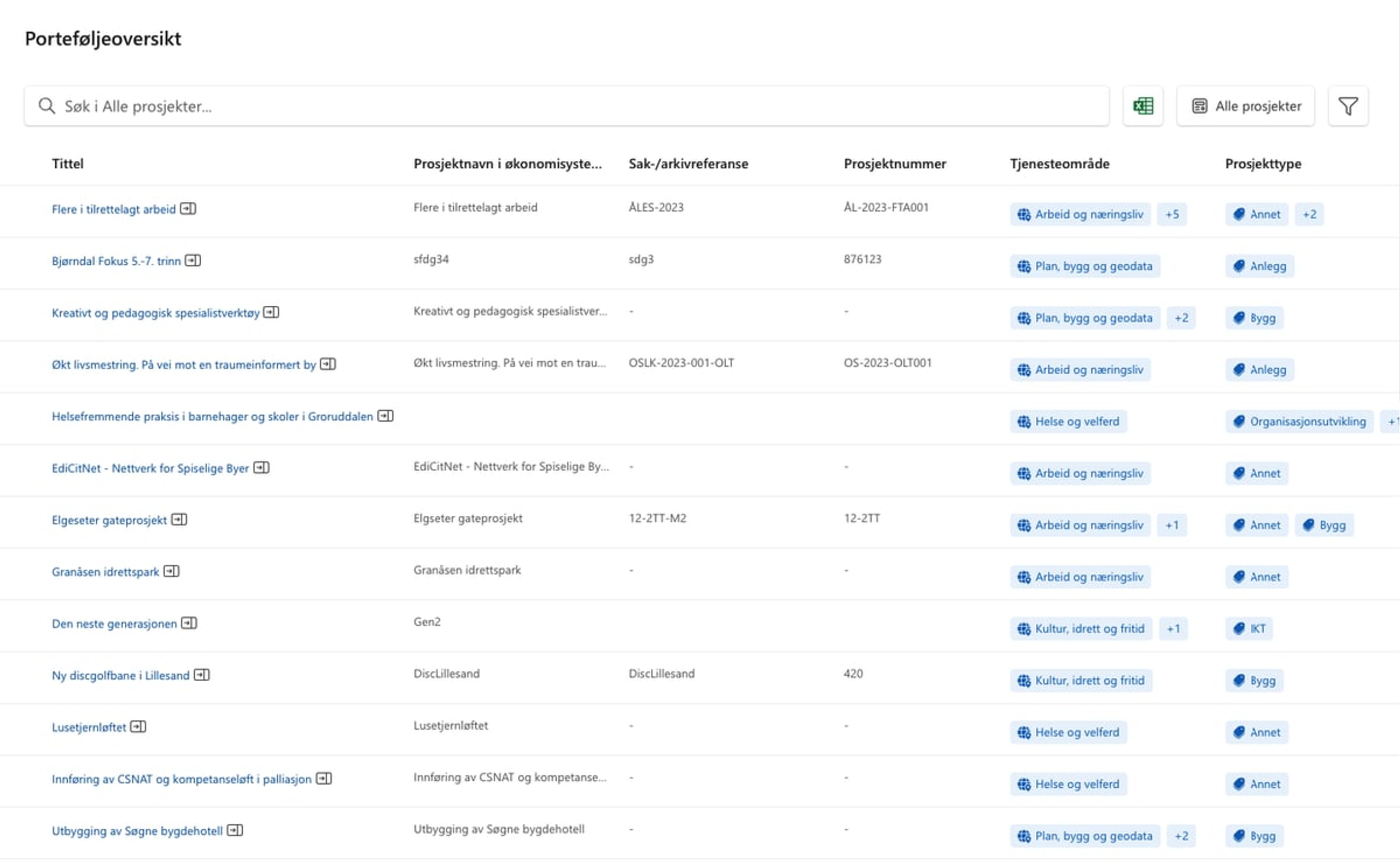Click Prosjektnummer column header
Screen dimensions: 1400x866
tap(894, 164)
